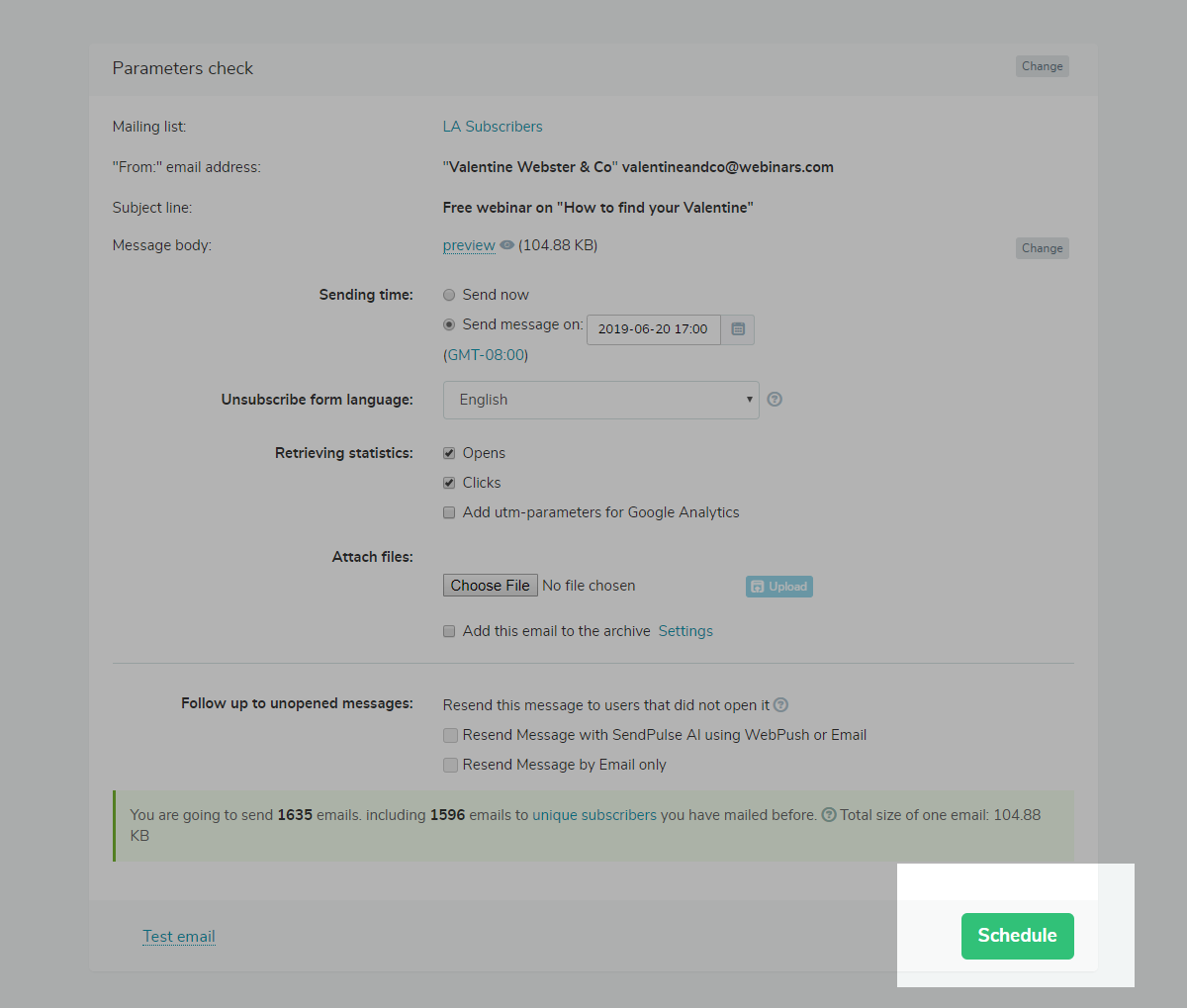The width and height of the screenshot is (1187, 1008).
Task: Click the Upload button
Action: [779, 587]
